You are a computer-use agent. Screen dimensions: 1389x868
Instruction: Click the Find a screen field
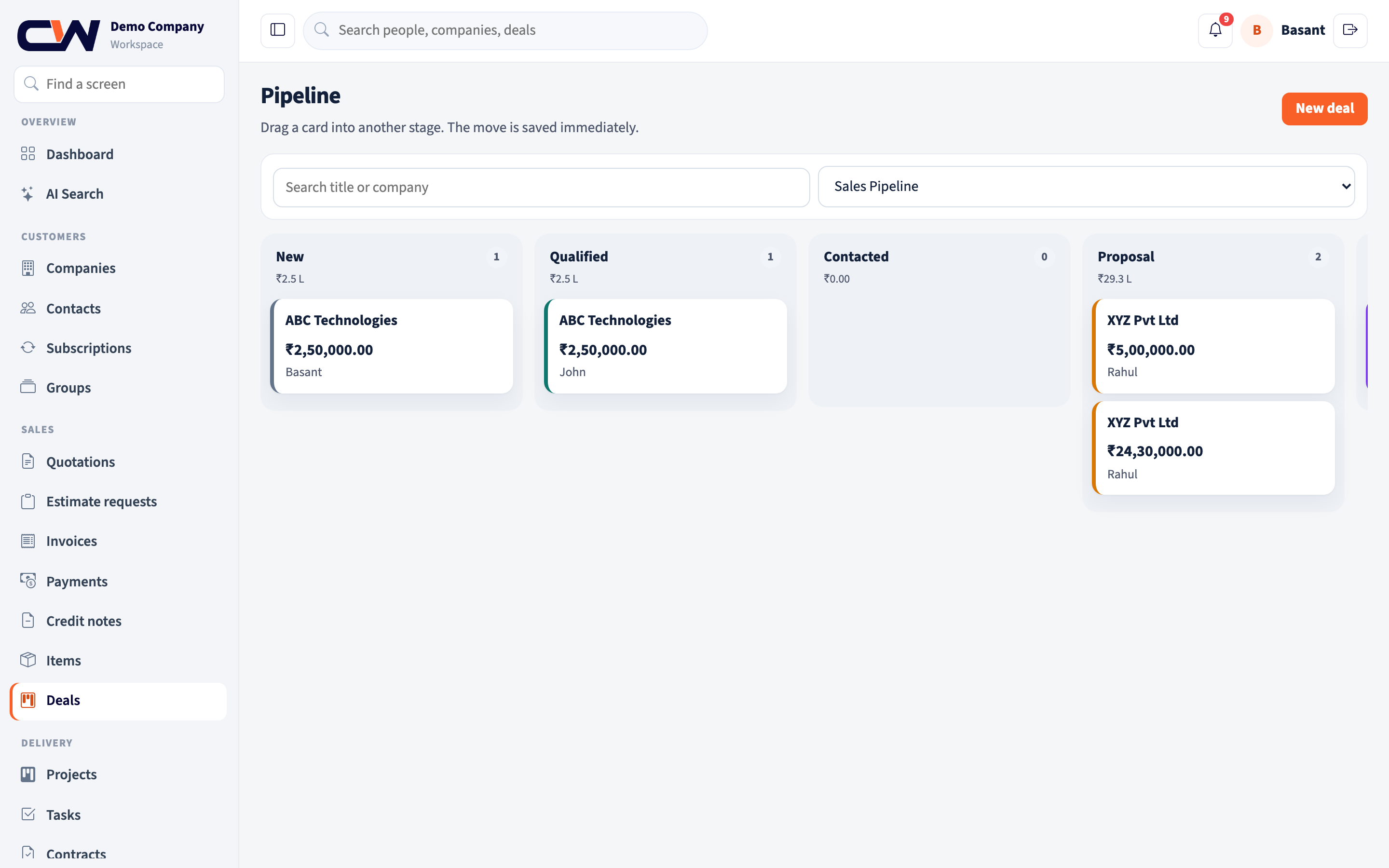coord(119,84)
